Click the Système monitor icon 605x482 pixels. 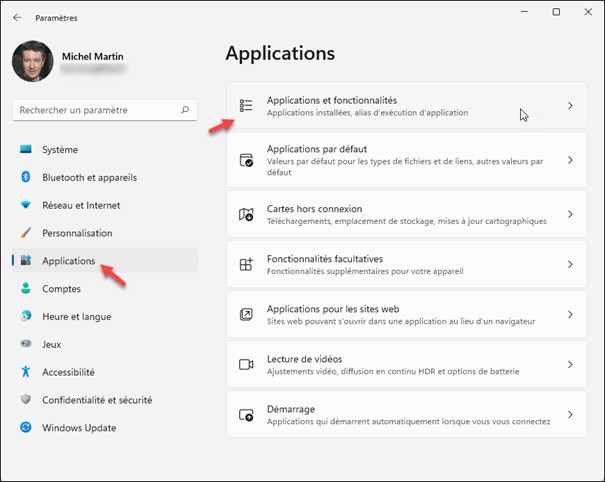click(x=26, y=149)
